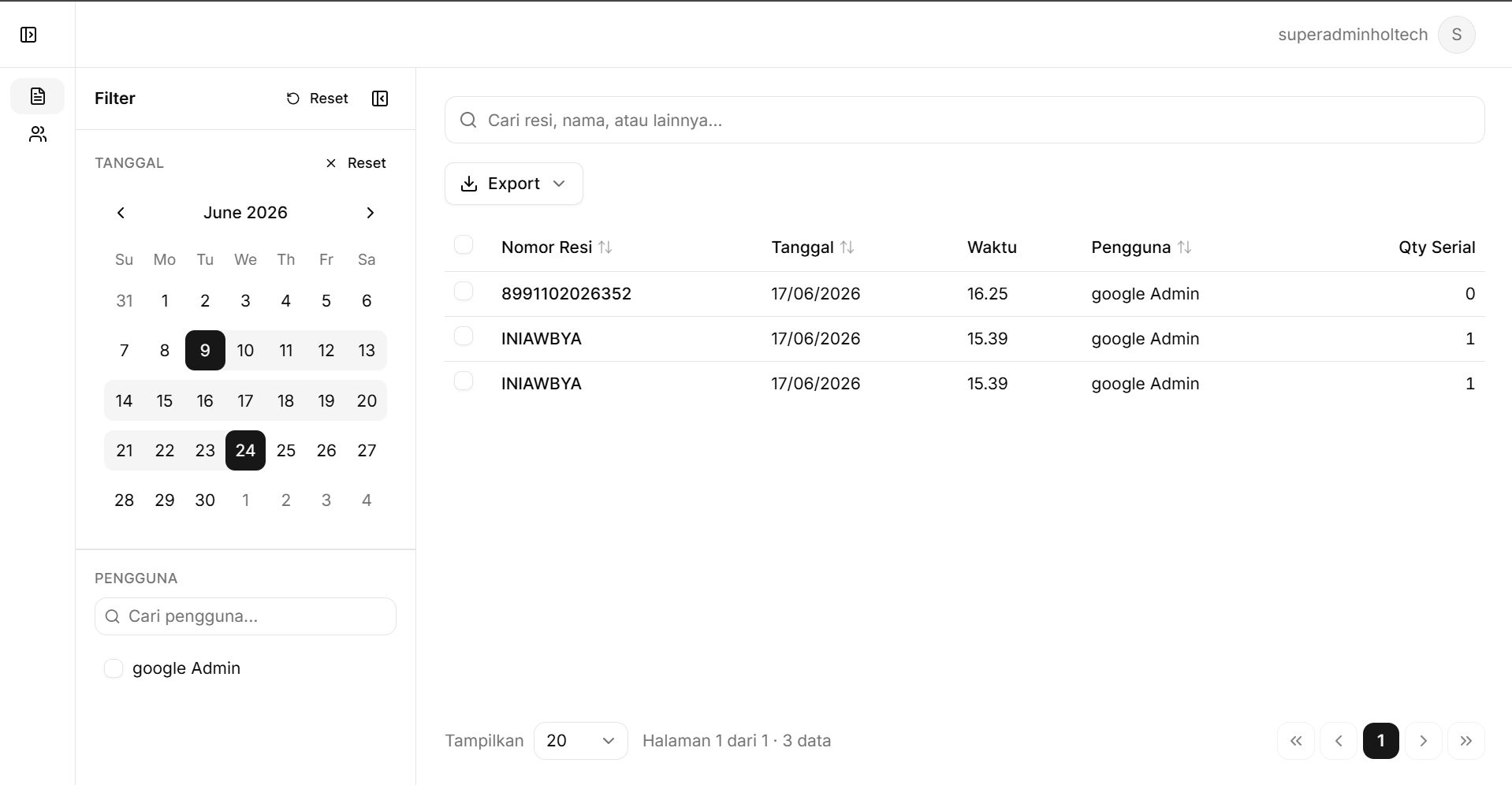Select May 31 in the calendar
Screen dimensions: 1512x785
pos(125,301)
